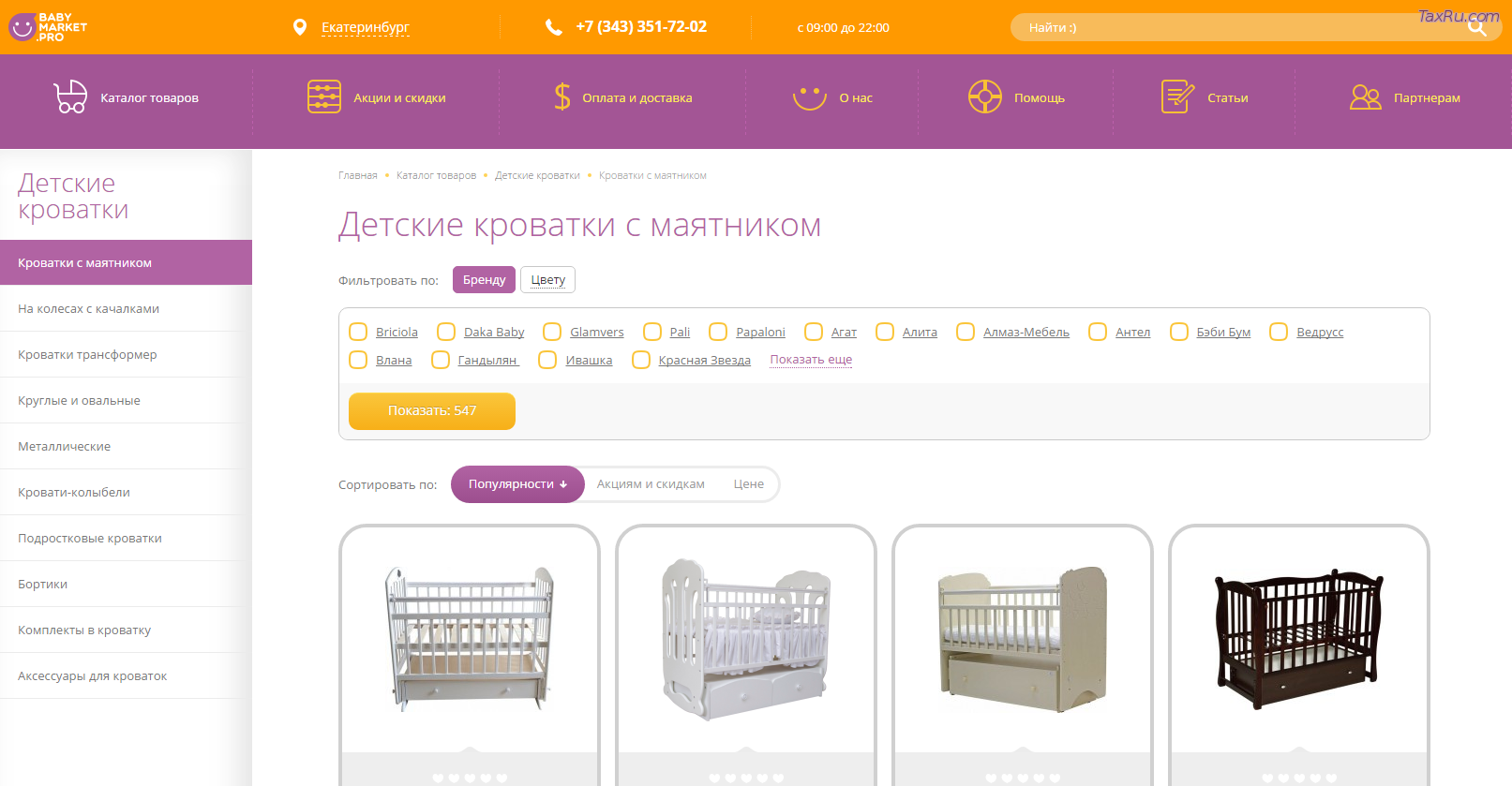Go to Детские кроватки breadcrumb link

pos(537,176)
